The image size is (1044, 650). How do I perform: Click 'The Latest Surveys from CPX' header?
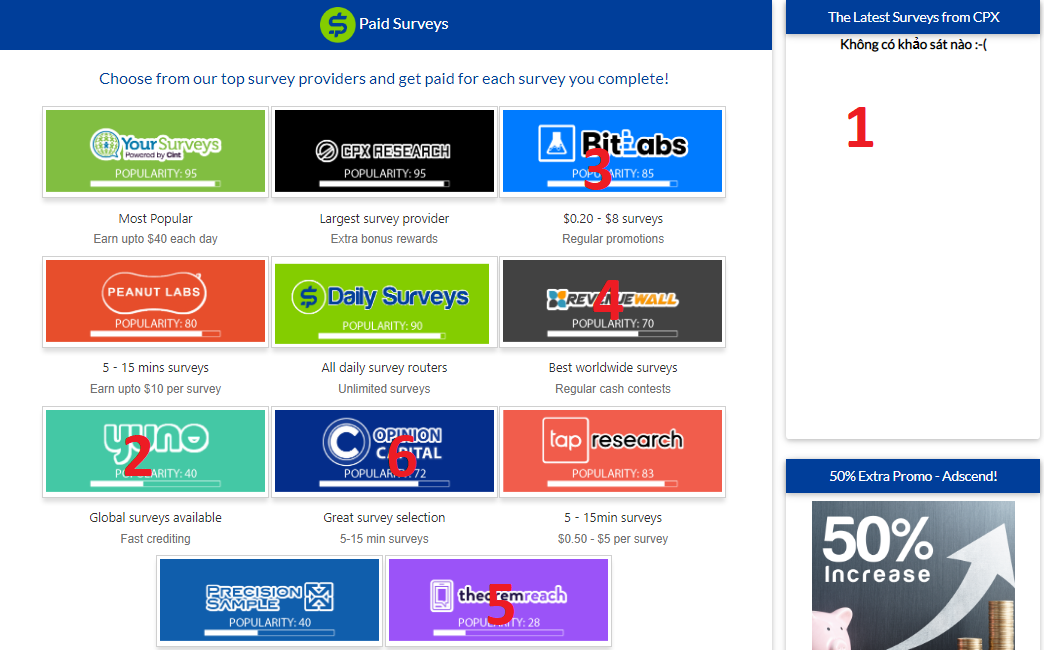913,17
